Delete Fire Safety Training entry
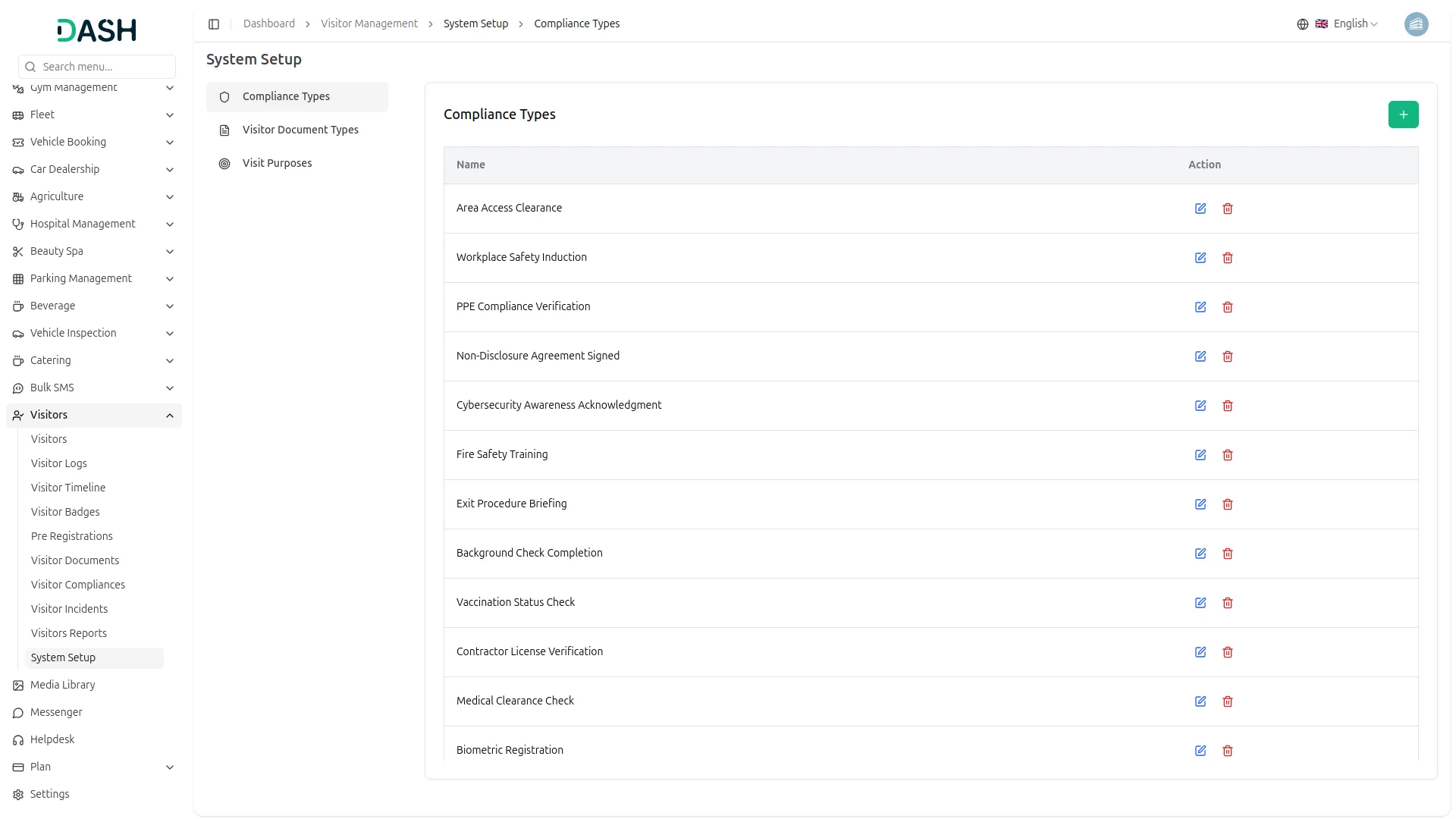1456x819 pixels. (1228, 455)
